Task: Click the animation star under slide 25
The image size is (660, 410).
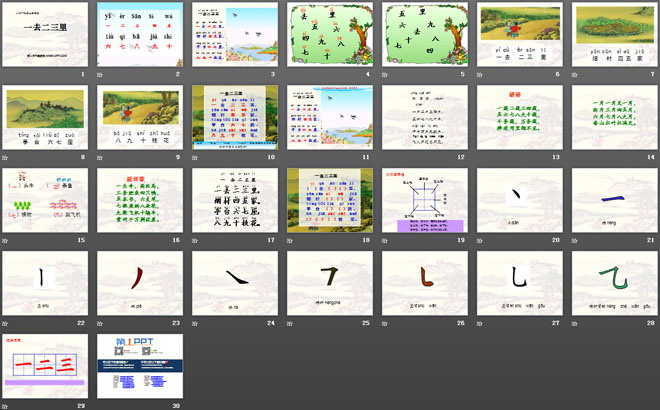Action: [290, 323]
